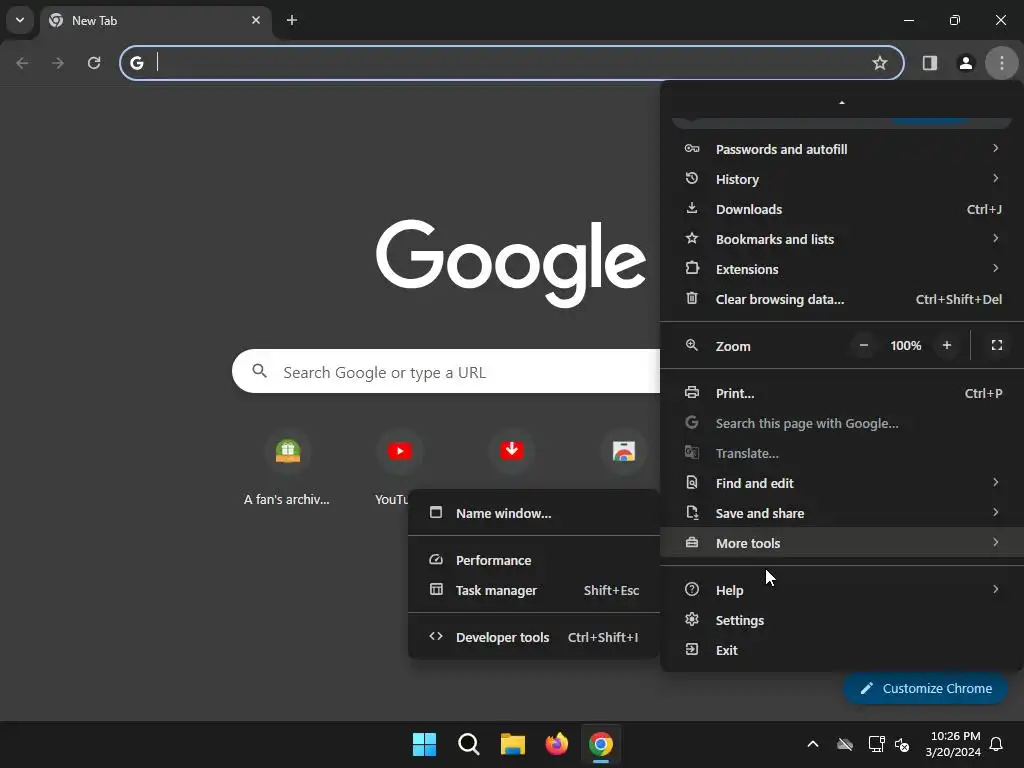
Task: Open Task manager from submenu
Action: point(534,590)
